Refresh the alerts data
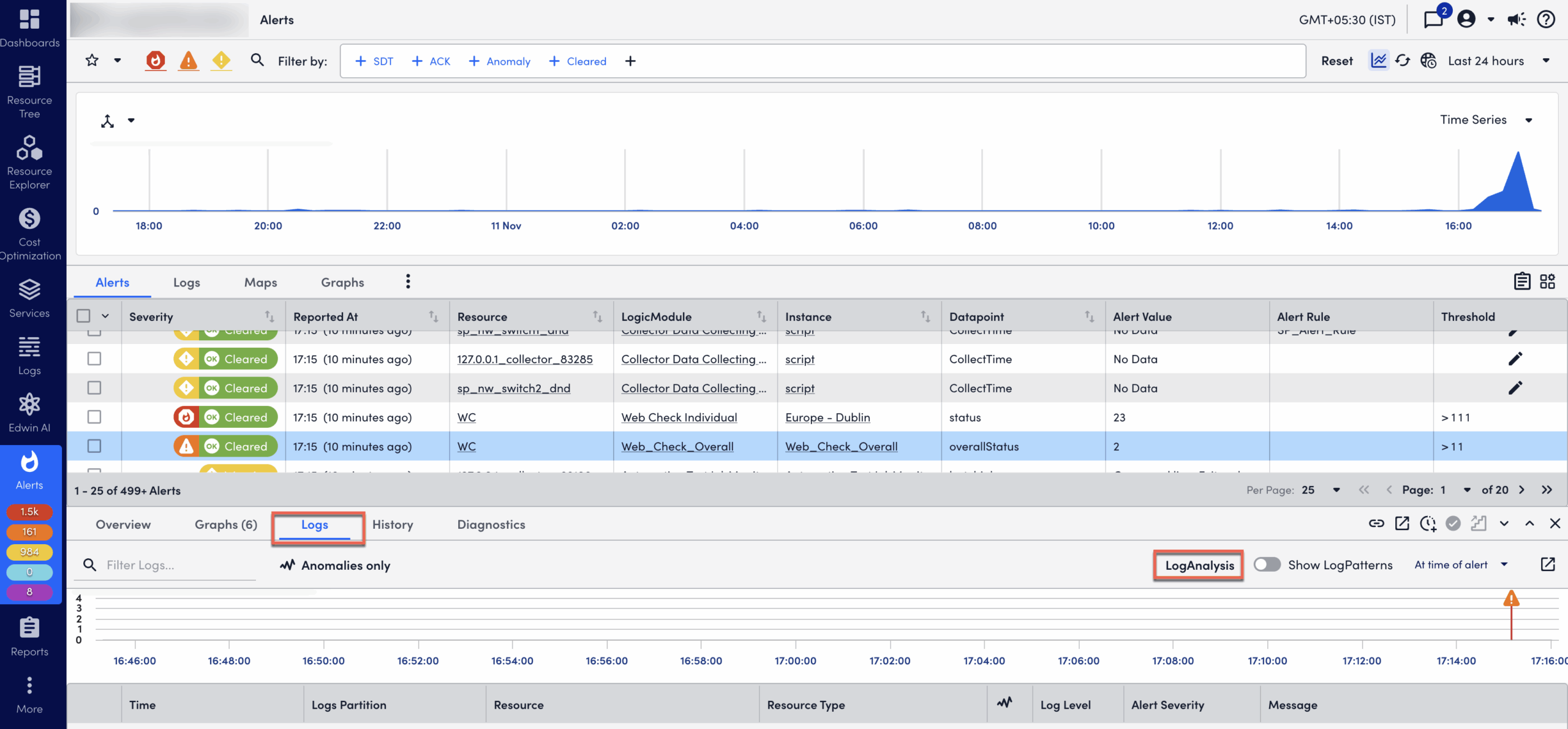The image size is (1568, 729). click(x=1403, y=61)
